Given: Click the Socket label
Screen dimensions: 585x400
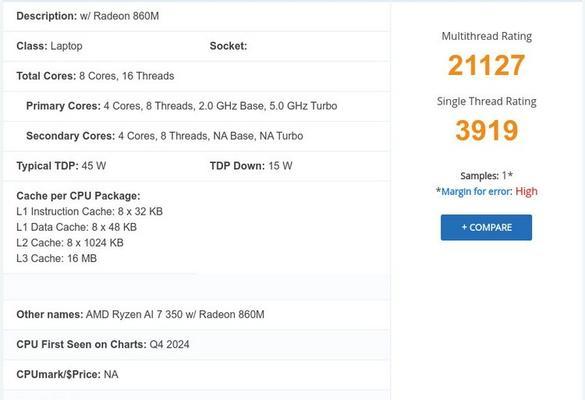Looking at the screenshot, I should click(228, 46).
